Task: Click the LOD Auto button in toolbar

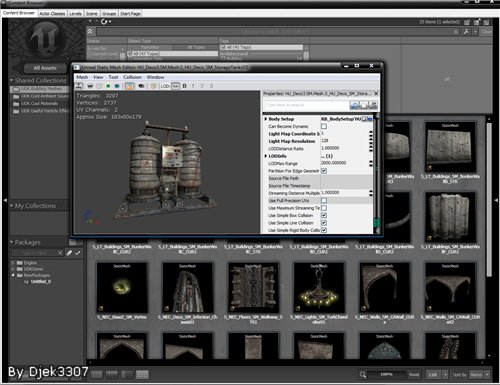Action: click(176, 86)
